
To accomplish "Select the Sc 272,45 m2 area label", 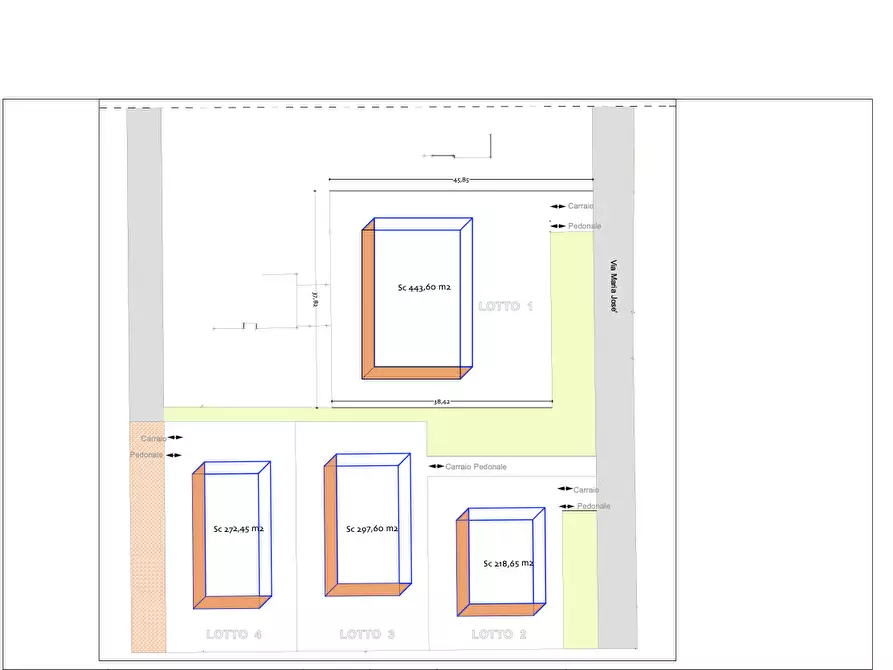I will coord(238,529).
